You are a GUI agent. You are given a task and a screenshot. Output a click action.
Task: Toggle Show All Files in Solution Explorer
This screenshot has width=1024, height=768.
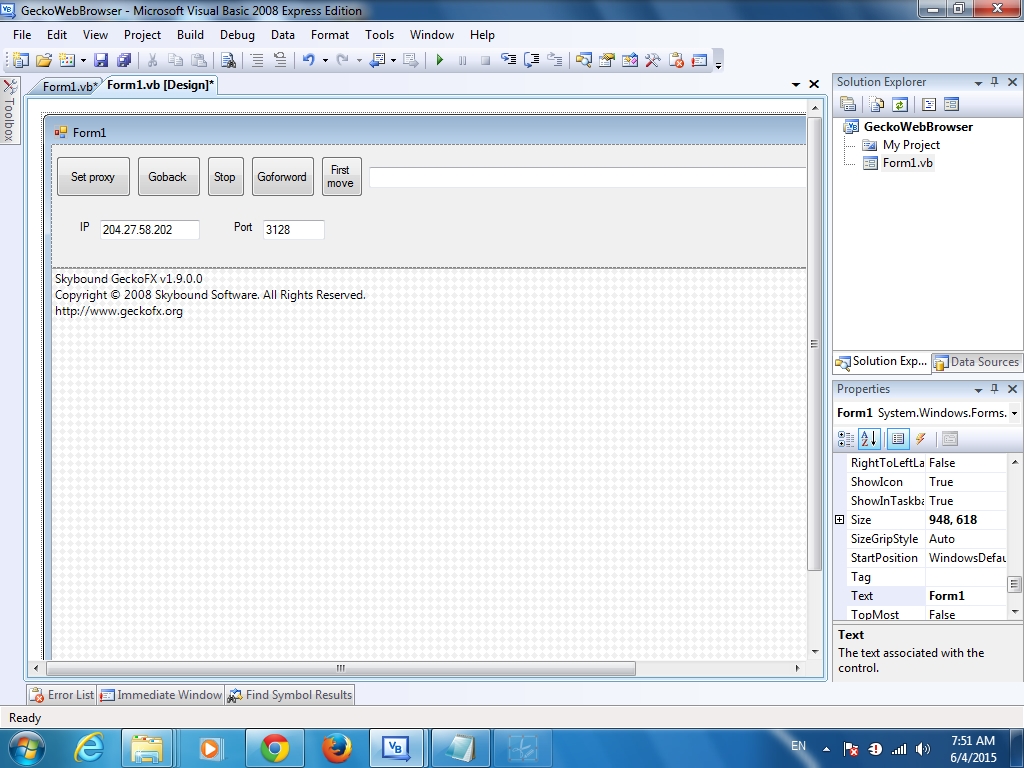click(876, 104)
